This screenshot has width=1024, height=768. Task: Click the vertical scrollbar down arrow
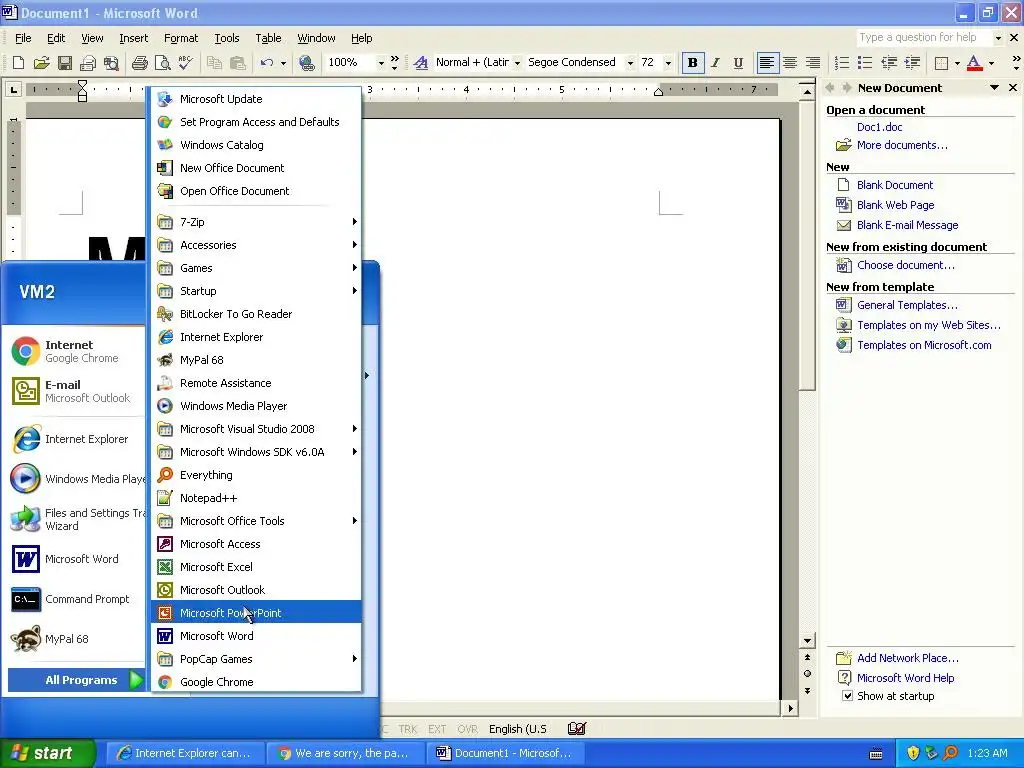click(x=807, y=641)
